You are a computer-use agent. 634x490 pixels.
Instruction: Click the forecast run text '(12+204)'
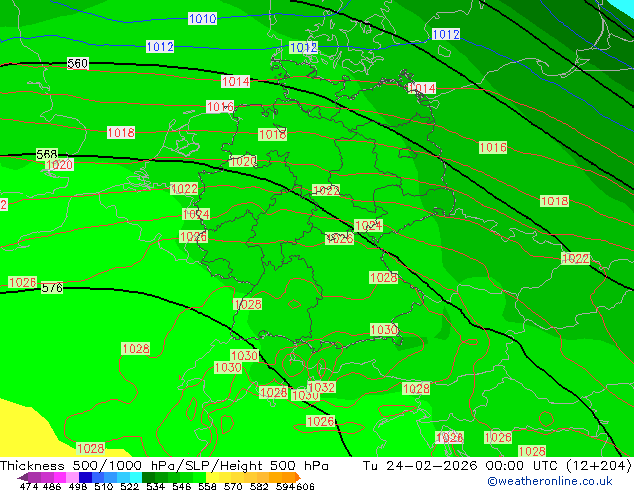[x=598, y=465]
